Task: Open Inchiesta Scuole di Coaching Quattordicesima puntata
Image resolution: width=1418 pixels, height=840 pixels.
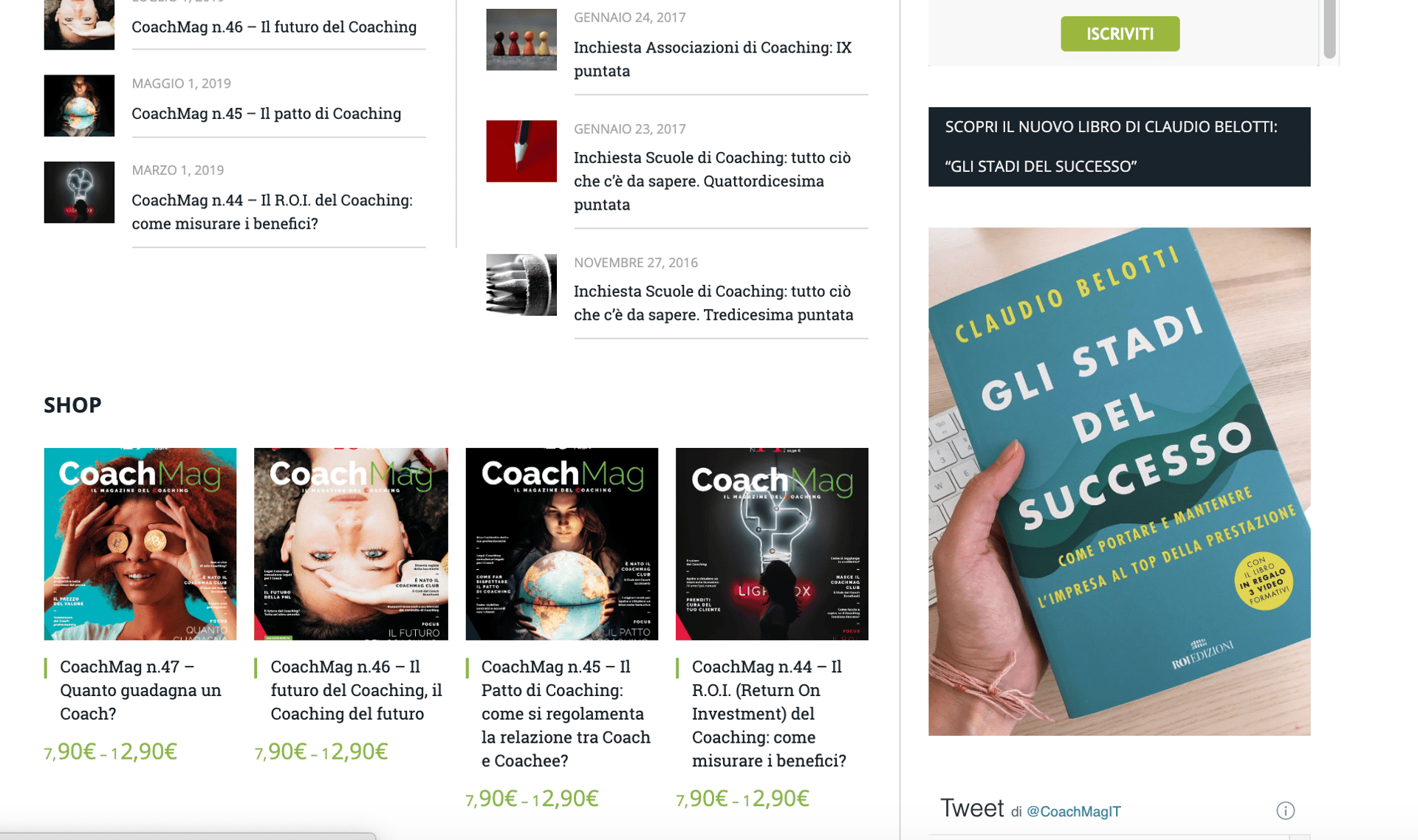Action: click(712, 181)
